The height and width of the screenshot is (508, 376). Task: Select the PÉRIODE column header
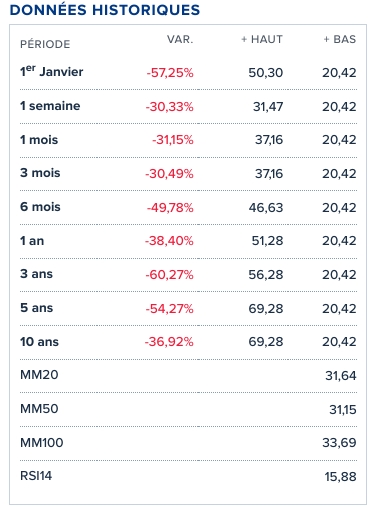[x=45, y=44]
